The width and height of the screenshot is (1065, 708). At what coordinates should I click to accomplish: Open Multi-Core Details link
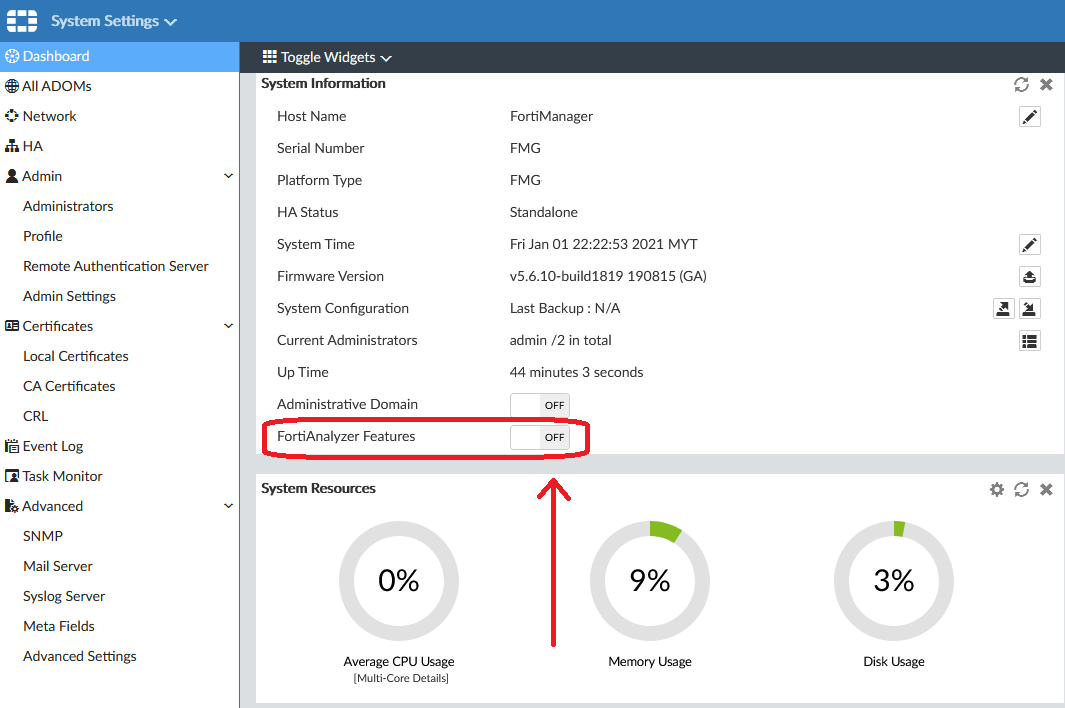click(399, 679)
